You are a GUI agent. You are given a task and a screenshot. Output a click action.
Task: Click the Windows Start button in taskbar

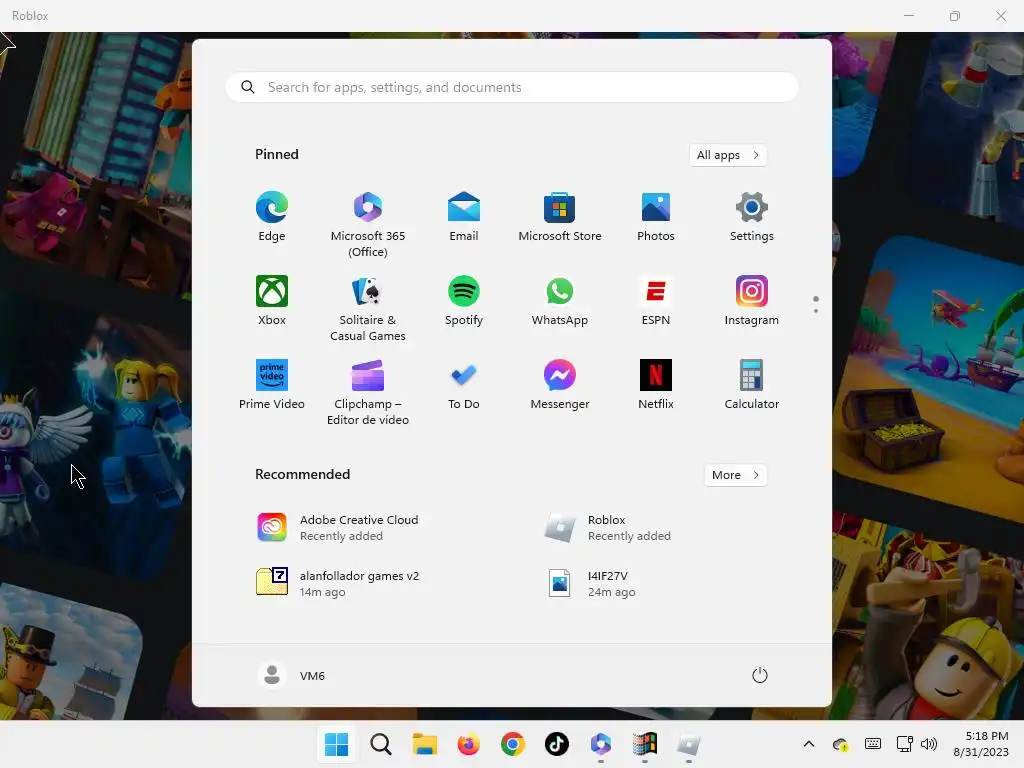pos(336,744)
